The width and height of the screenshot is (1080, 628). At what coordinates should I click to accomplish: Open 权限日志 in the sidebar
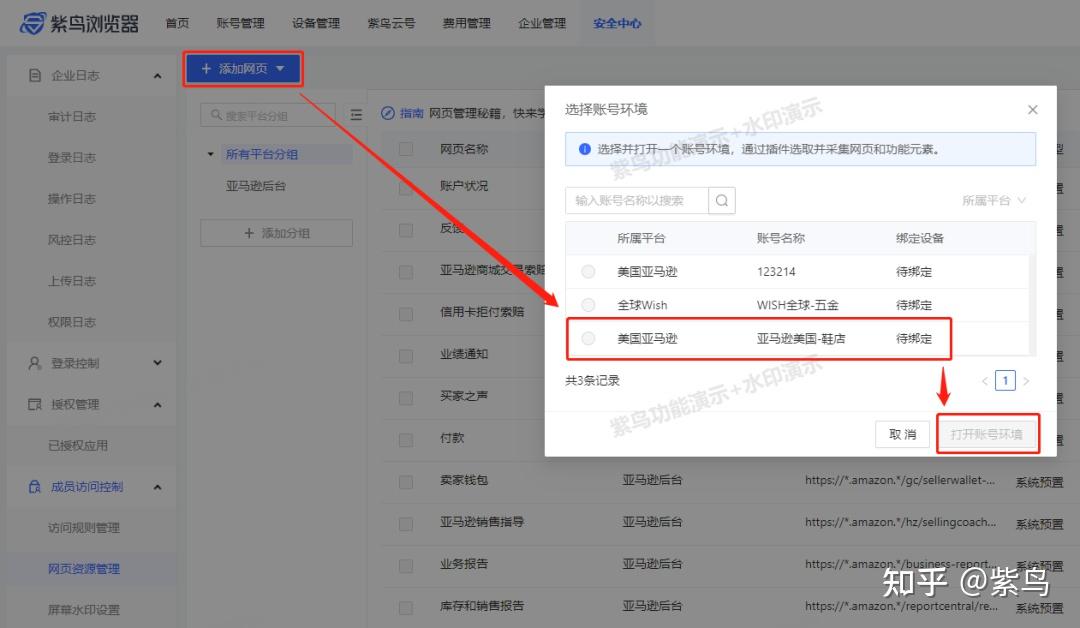[x=72, y=322]
